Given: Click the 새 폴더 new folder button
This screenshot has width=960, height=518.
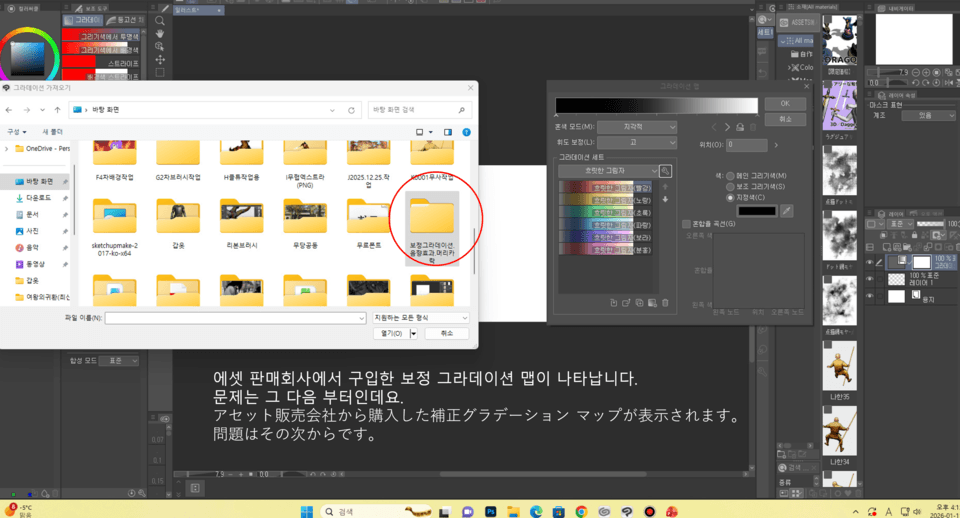Looking at the screenshot, I should [x=53, y=132].
